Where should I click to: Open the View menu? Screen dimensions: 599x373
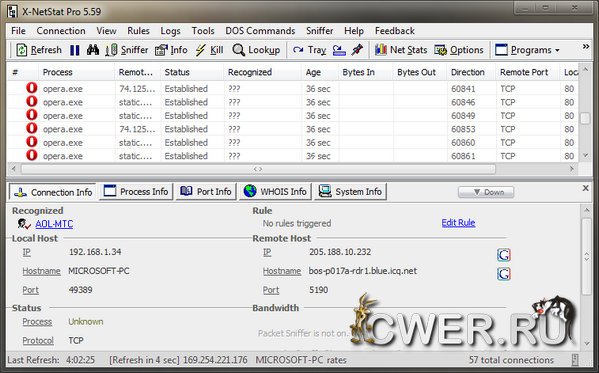click(x=106, y=31)
